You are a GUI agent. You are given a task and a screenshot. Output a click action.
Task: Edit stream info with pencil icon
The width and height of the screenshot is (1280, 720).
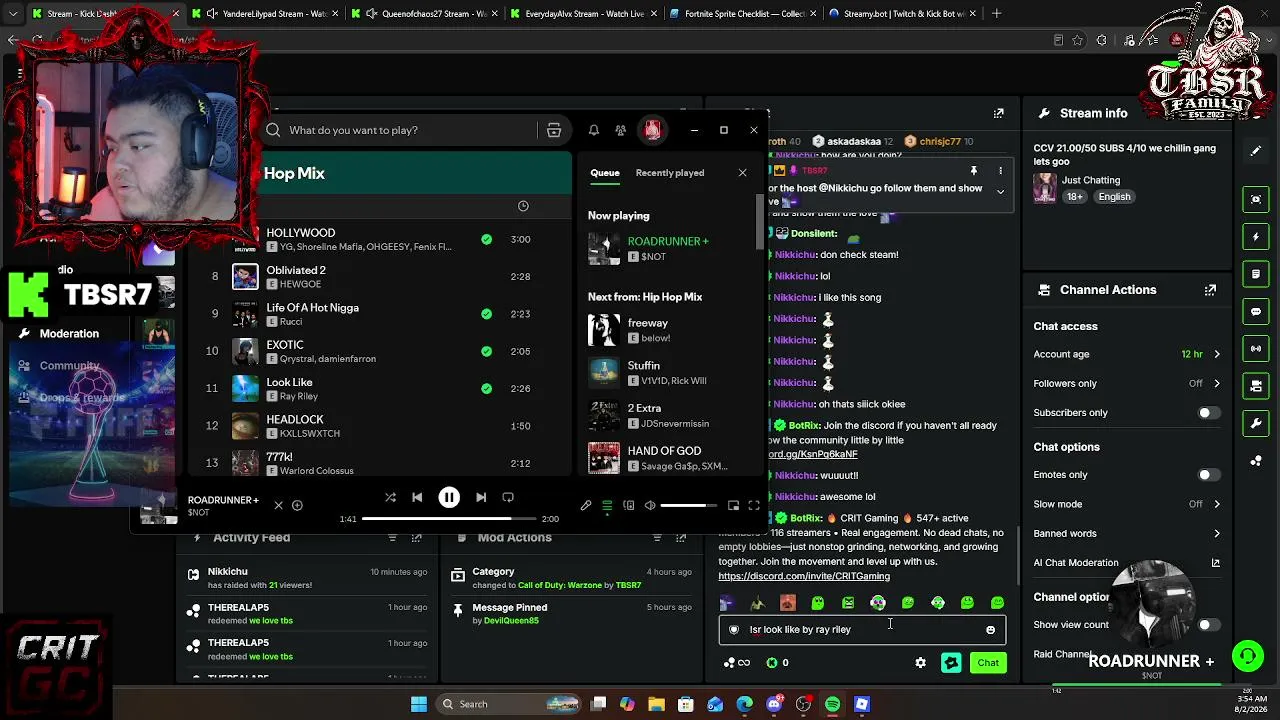[x=1256, y=152]
